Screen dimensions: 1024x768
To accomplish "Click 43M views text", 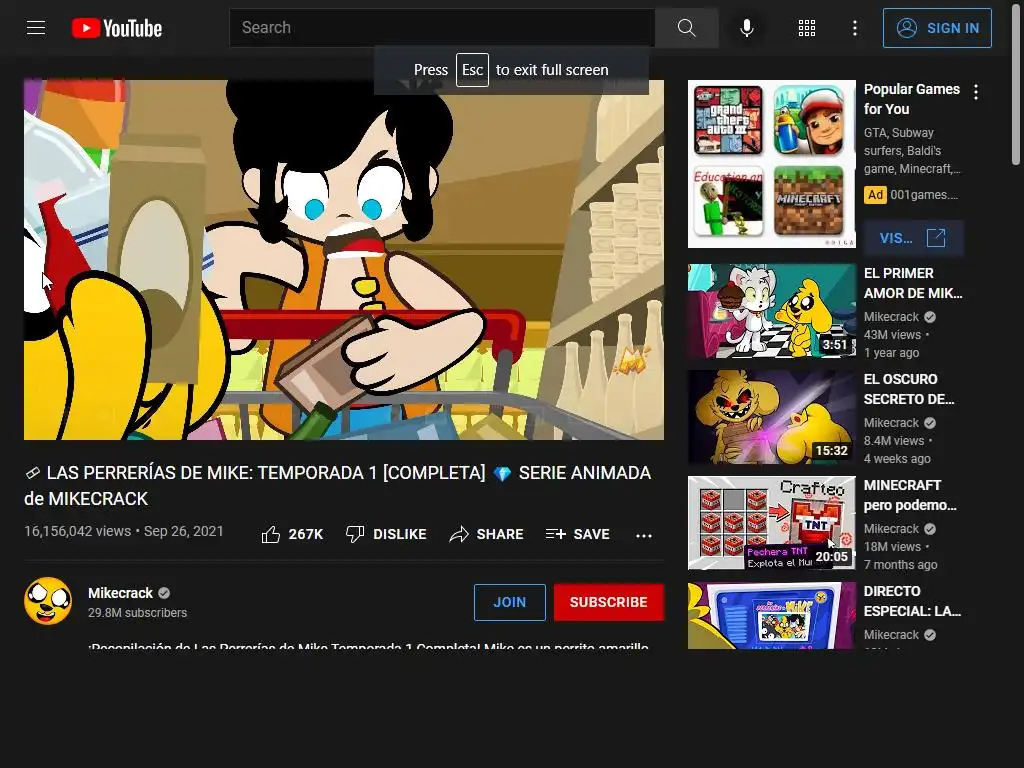I will [x=892, y=334].
